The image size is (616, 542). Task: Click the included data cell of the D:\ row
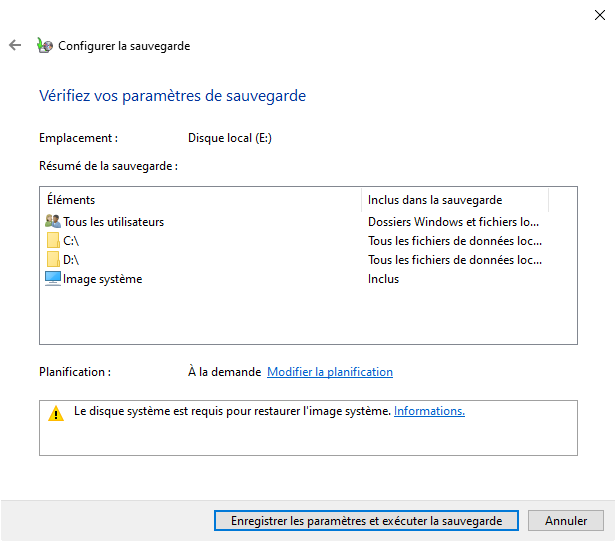[454, 260]
